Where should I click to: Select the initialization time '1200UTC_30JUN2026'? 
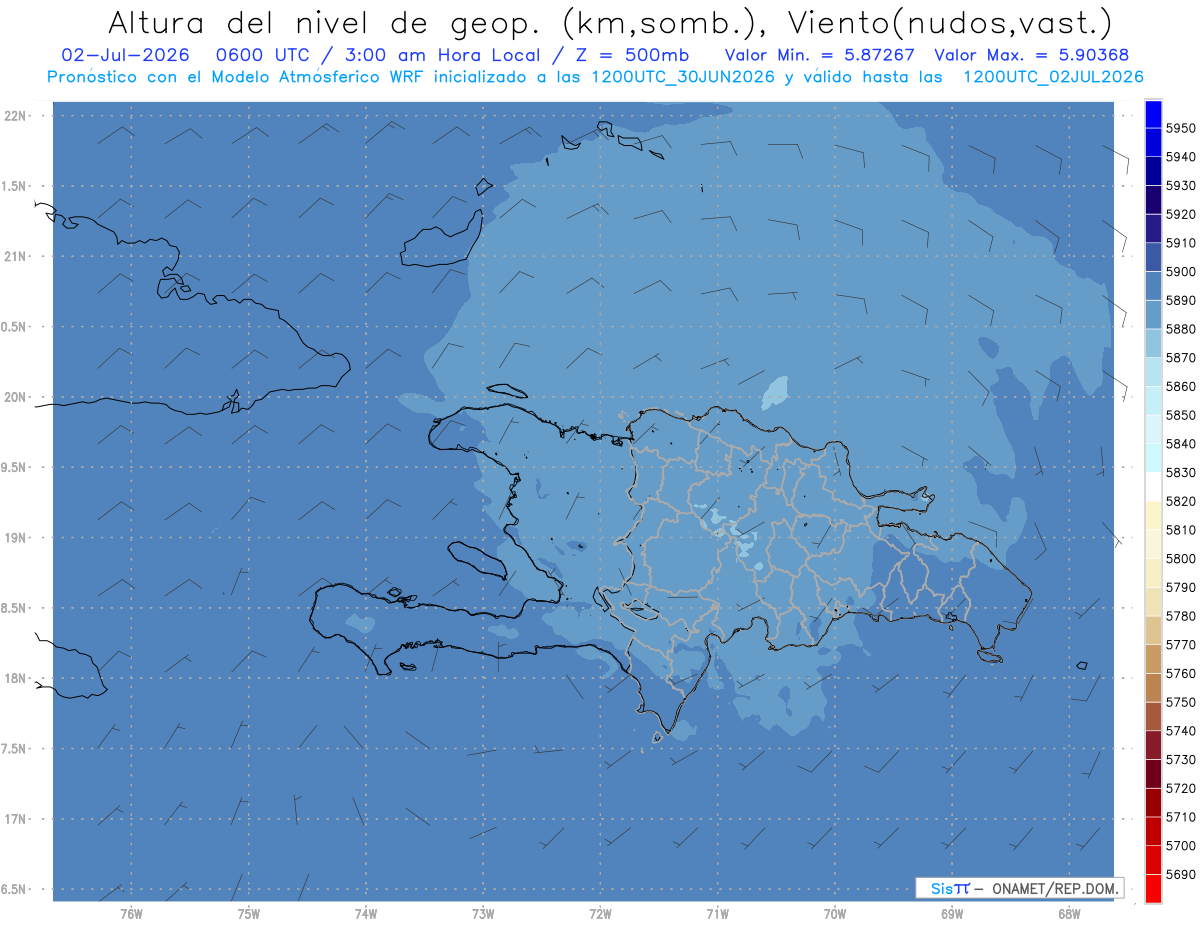683,76
